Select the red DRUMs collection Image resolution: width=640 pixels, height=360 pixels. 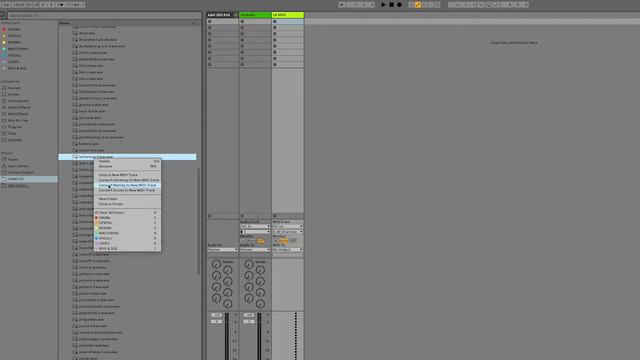[x=14, y=29]
